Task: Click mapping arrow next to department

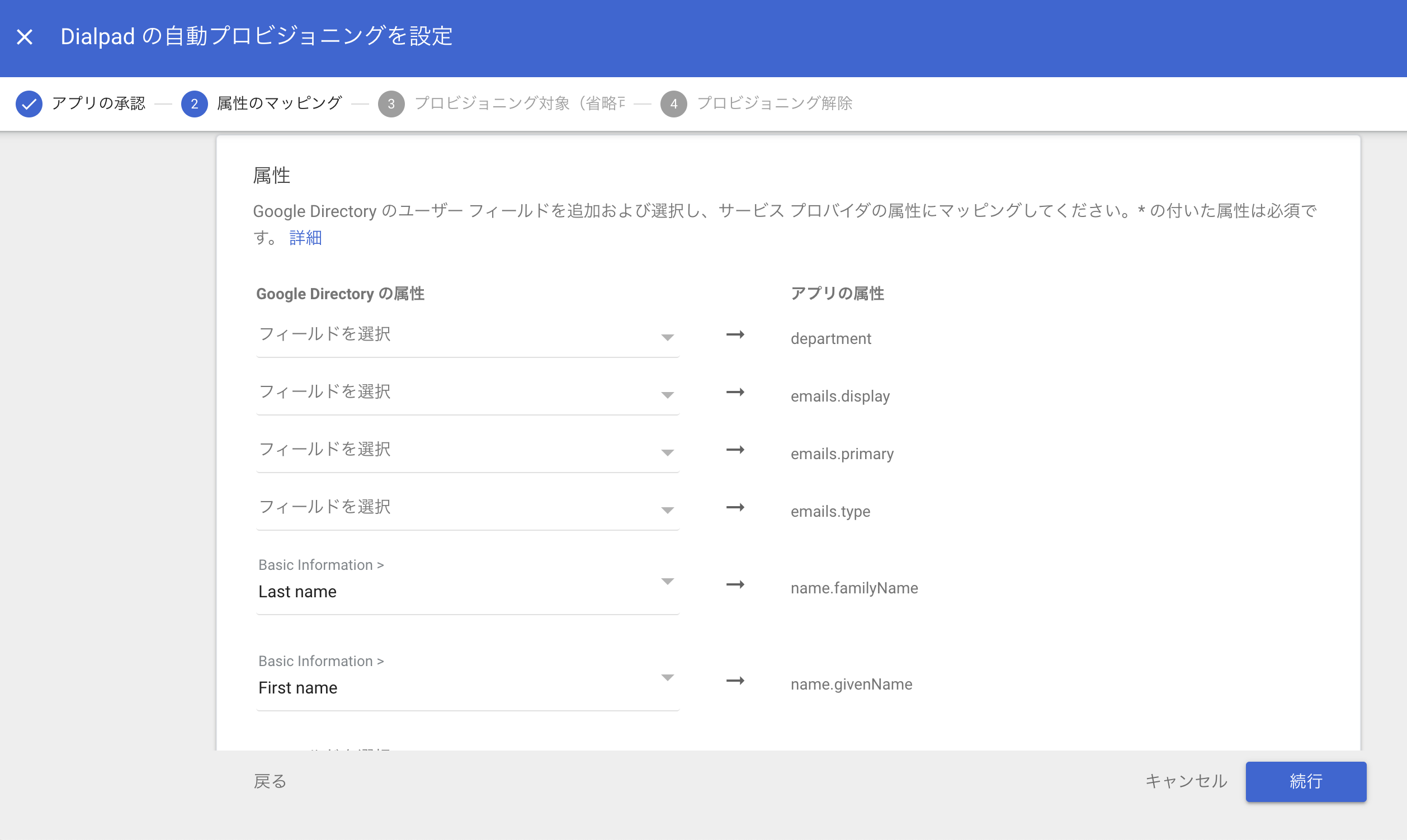Action: pos(735,334)
